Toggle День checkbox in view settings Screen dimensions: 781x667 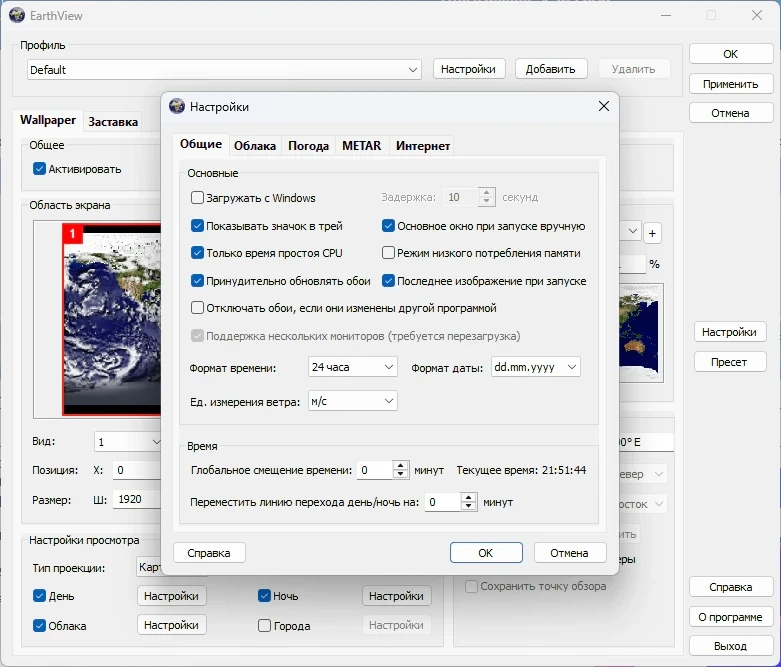[39, 596]
